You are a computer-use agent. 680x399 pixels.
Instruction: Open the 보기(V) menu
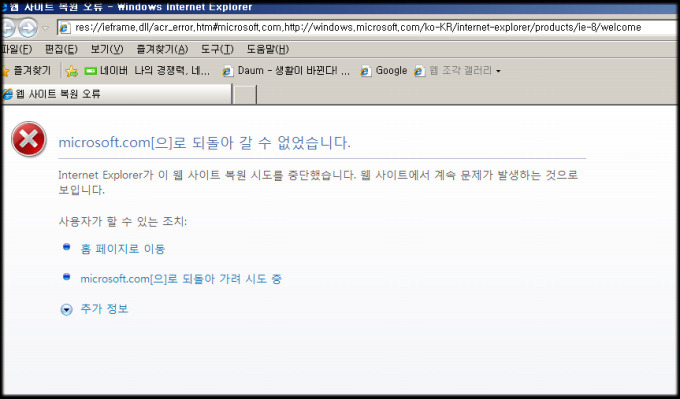point(107,49)
